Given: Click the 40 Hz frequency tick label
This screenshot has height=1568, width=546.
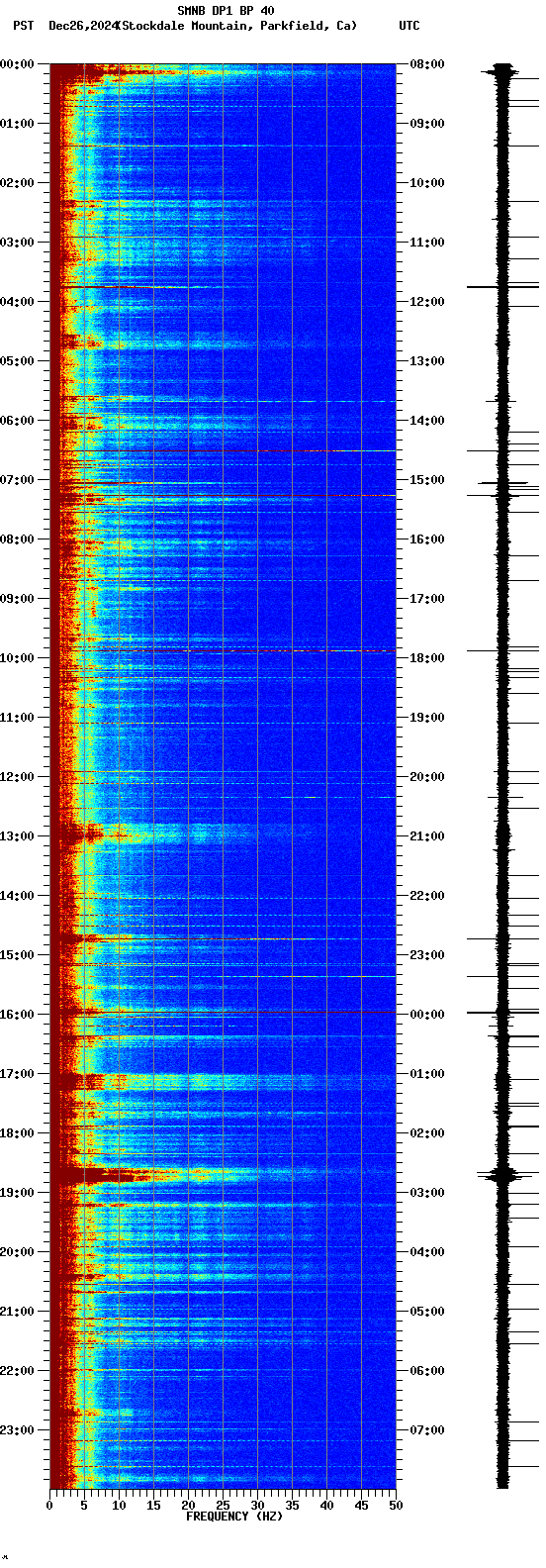Looking at the screenshot, I should click(x=326, y=1506).
